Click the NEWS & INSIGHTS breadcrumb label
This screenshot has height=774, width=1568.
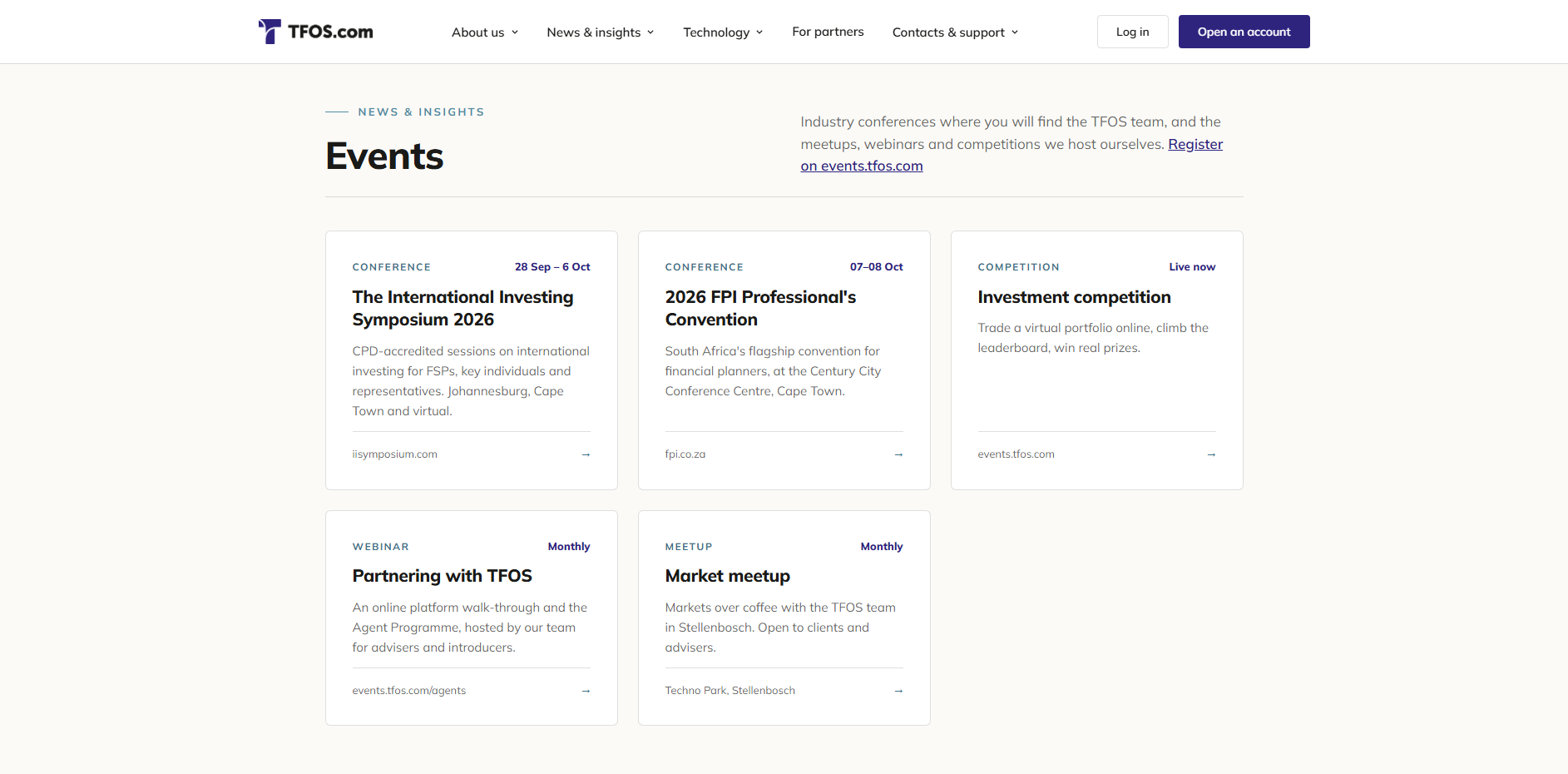tap(421, 112)
